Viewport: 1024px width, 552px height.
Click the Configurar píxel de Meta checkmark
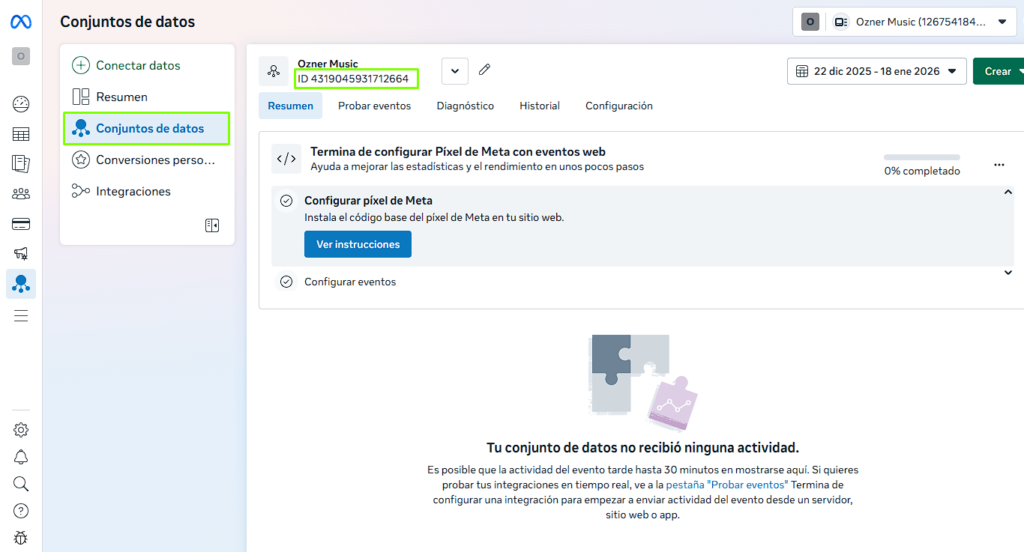coord(286,201)
